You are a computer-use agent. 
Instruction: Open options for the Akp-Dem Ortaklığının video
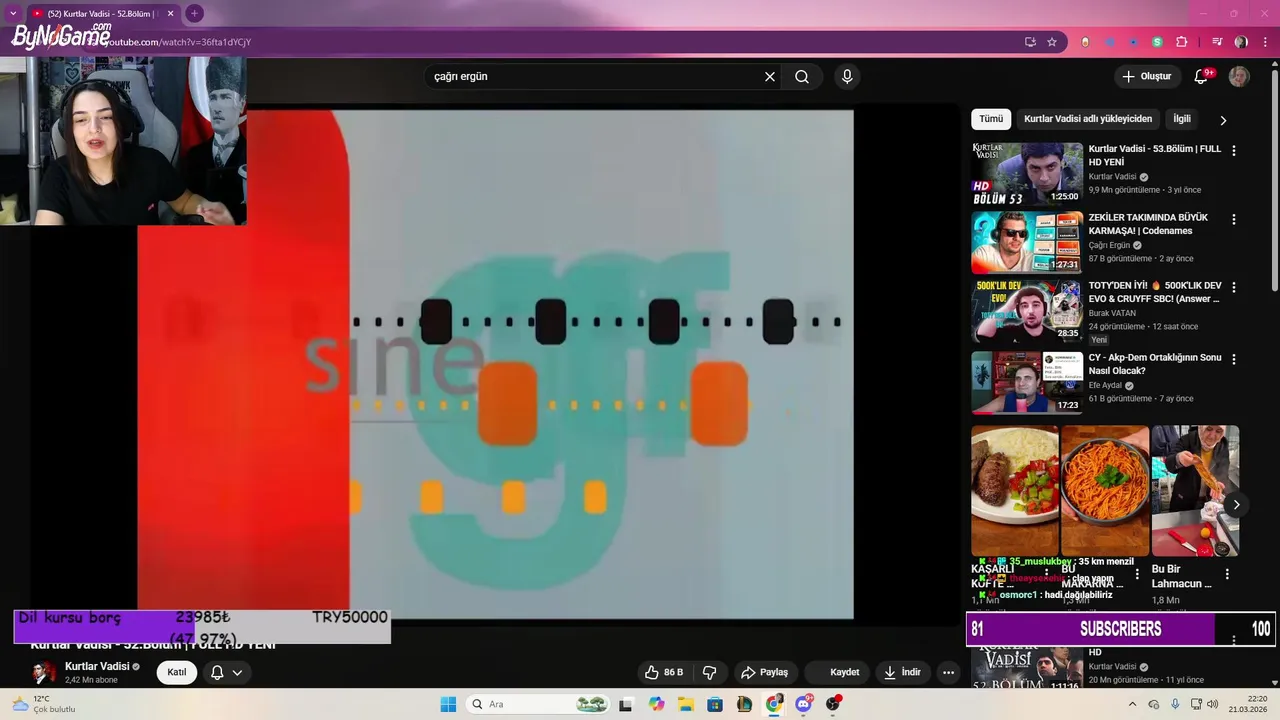tap(1233, 359)
